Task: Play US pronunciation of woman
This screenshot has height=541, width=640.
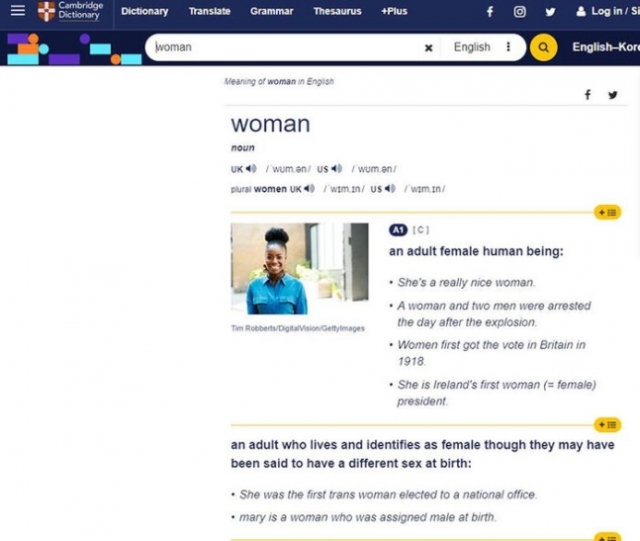Action: (336, 168)
